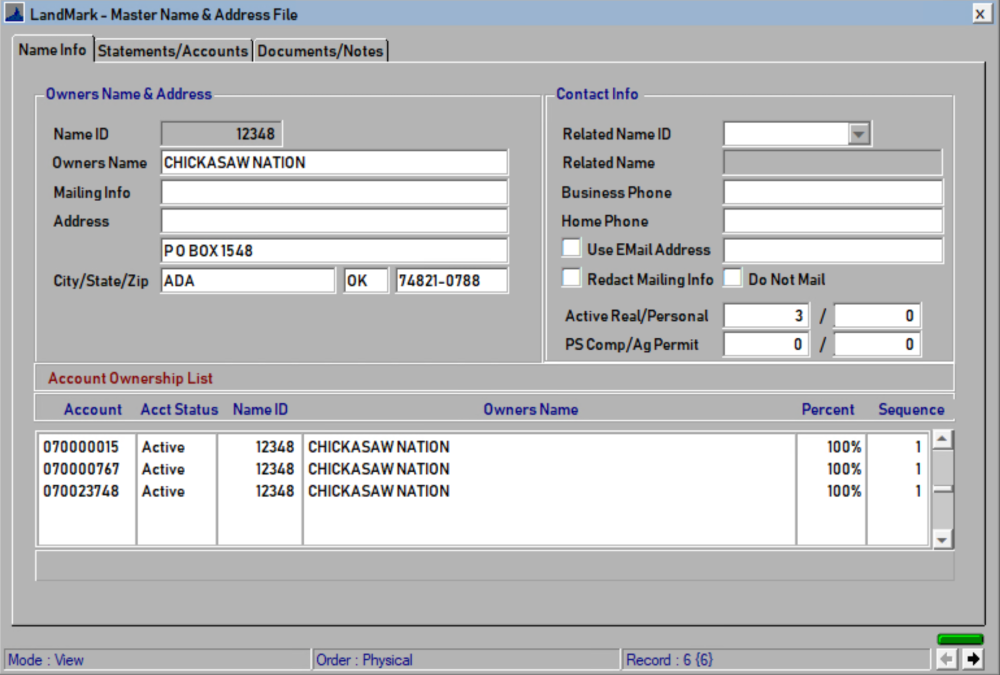Image resolution: width=1000 pixels, height=675 pixels.
Task: Switch to the Statements/Accounts tab
Action: pos(171,51)
